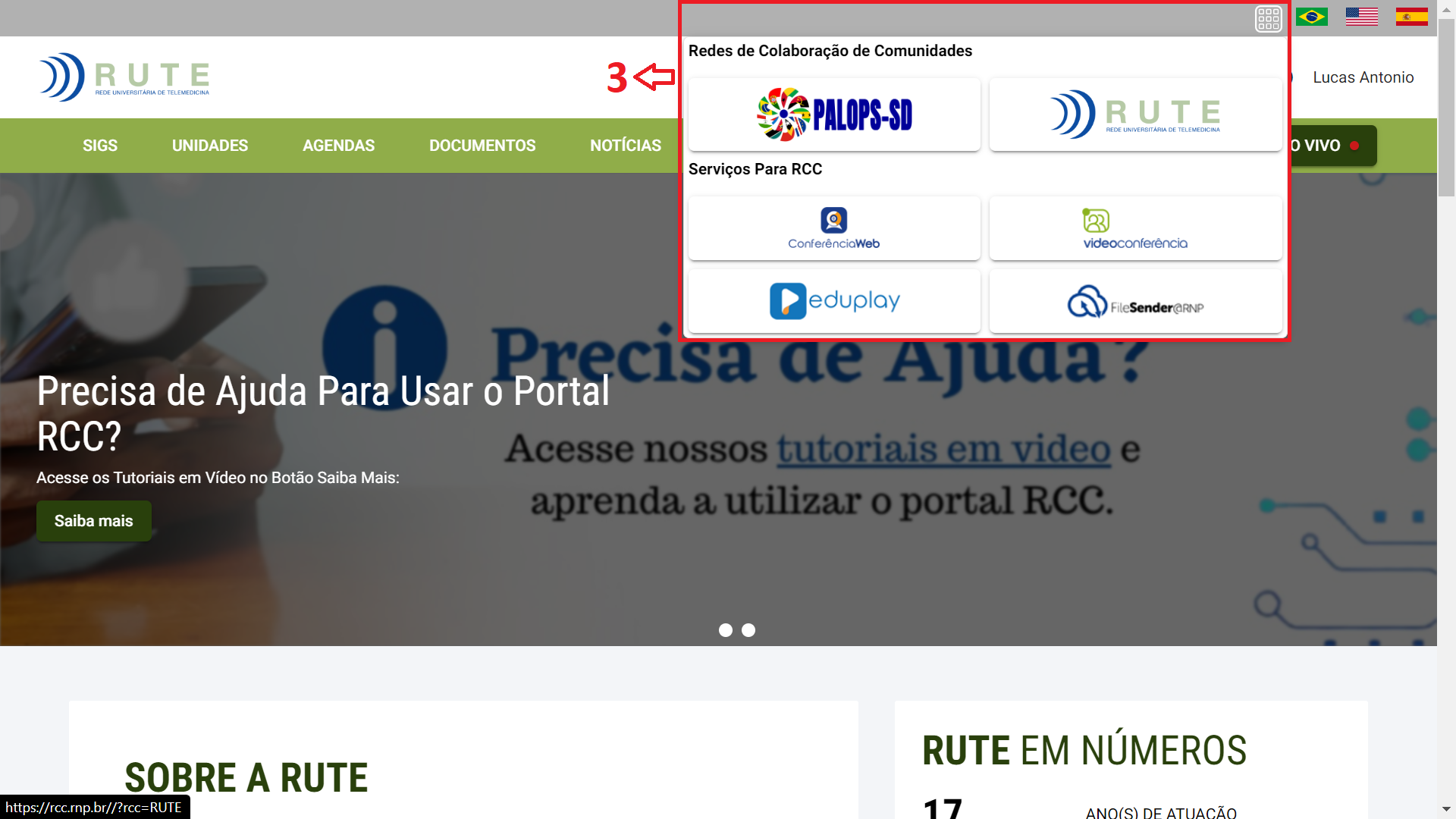Click the Saiba mais button
Image resolution: width=1456 pixels, height=819 pixels.
point(94,521)
